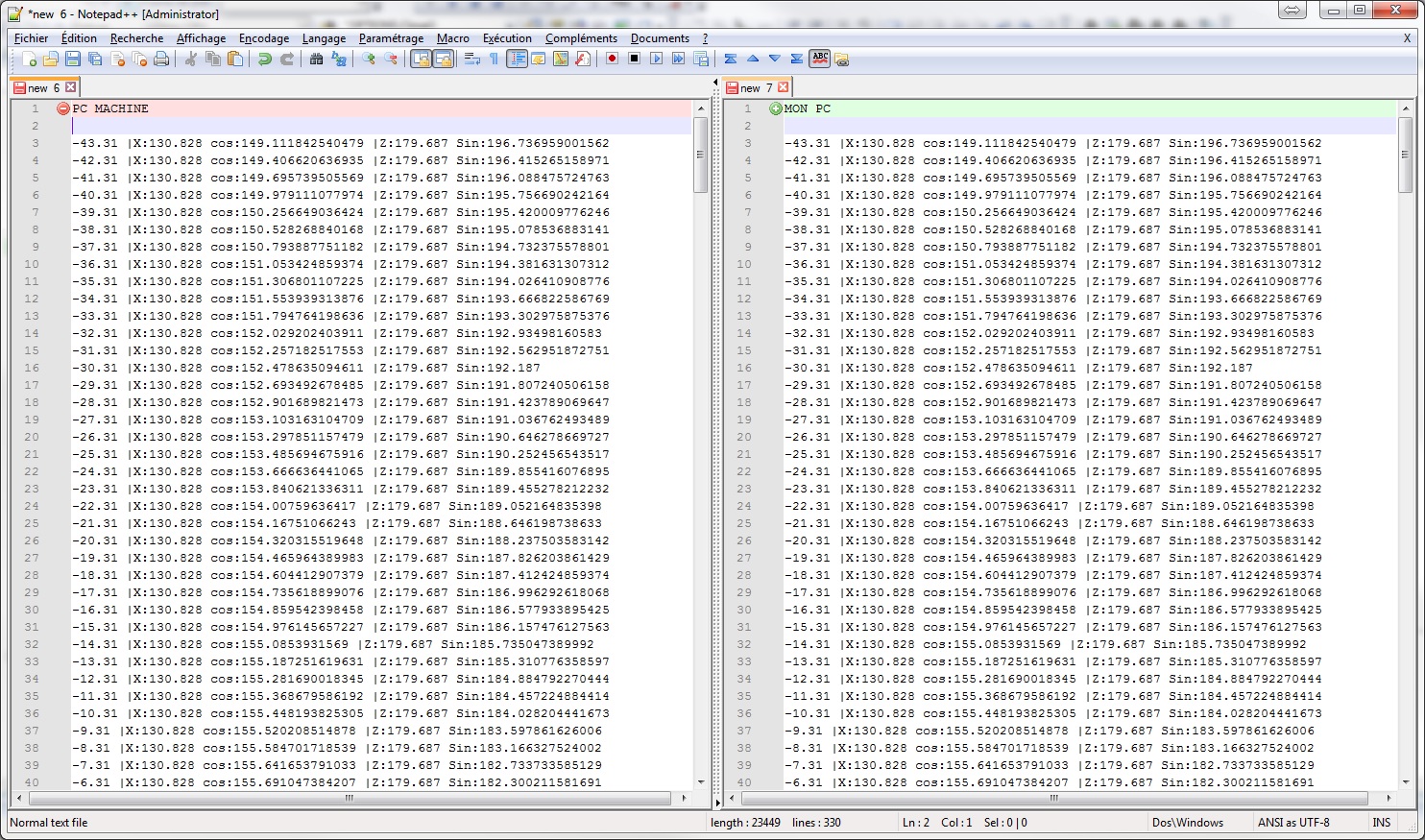Close the new 6 tab

click(71, 87)
